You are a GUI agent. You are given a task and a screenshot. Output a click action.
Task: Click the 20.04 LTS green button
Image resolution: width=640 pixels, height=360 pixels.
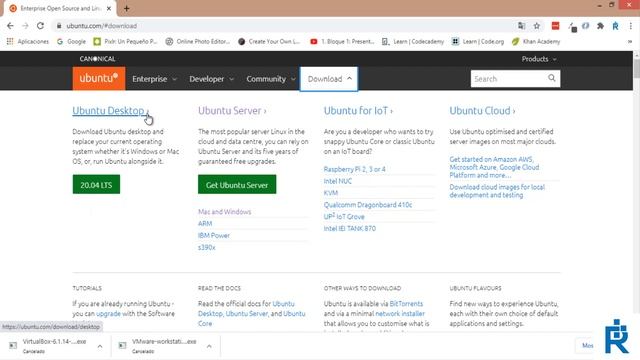pyautogui.click(x=96, y=184)
